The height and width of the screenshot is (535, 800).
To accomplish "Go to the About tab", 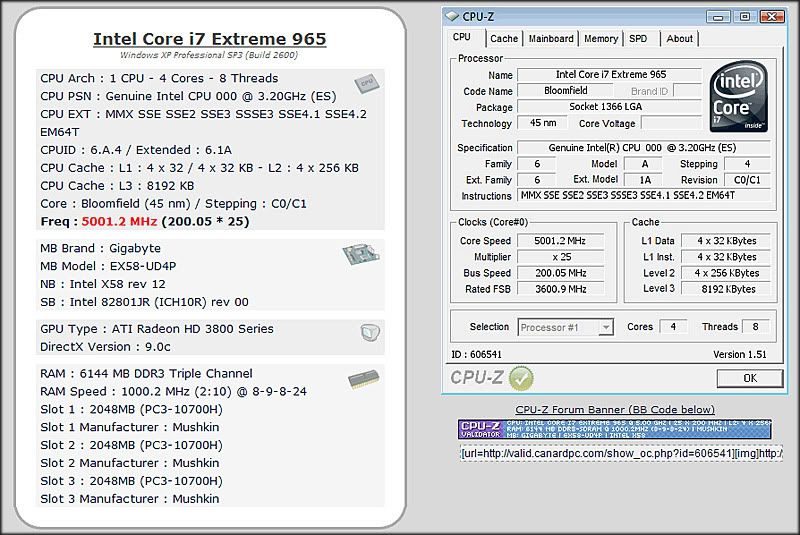I will [x=680, y=39].
